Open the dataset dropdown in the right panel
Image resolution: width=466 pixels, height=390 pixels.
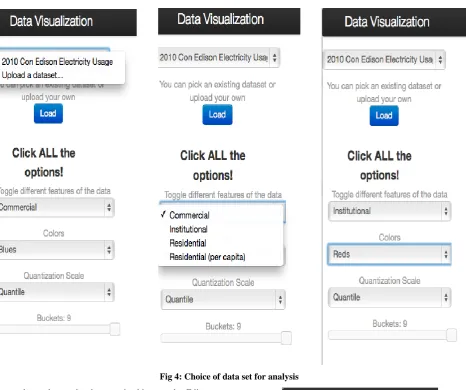(384, 60)
